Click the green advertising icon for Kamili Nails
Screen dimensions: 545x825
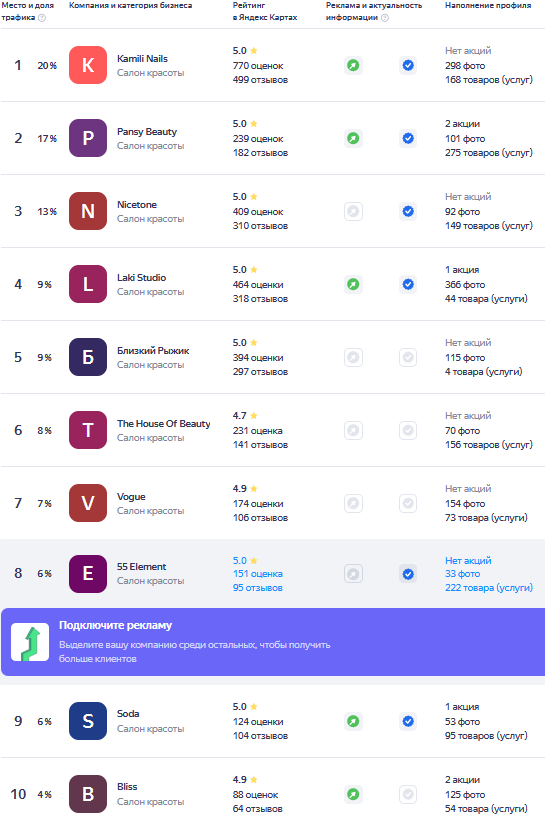pos(354,66)
